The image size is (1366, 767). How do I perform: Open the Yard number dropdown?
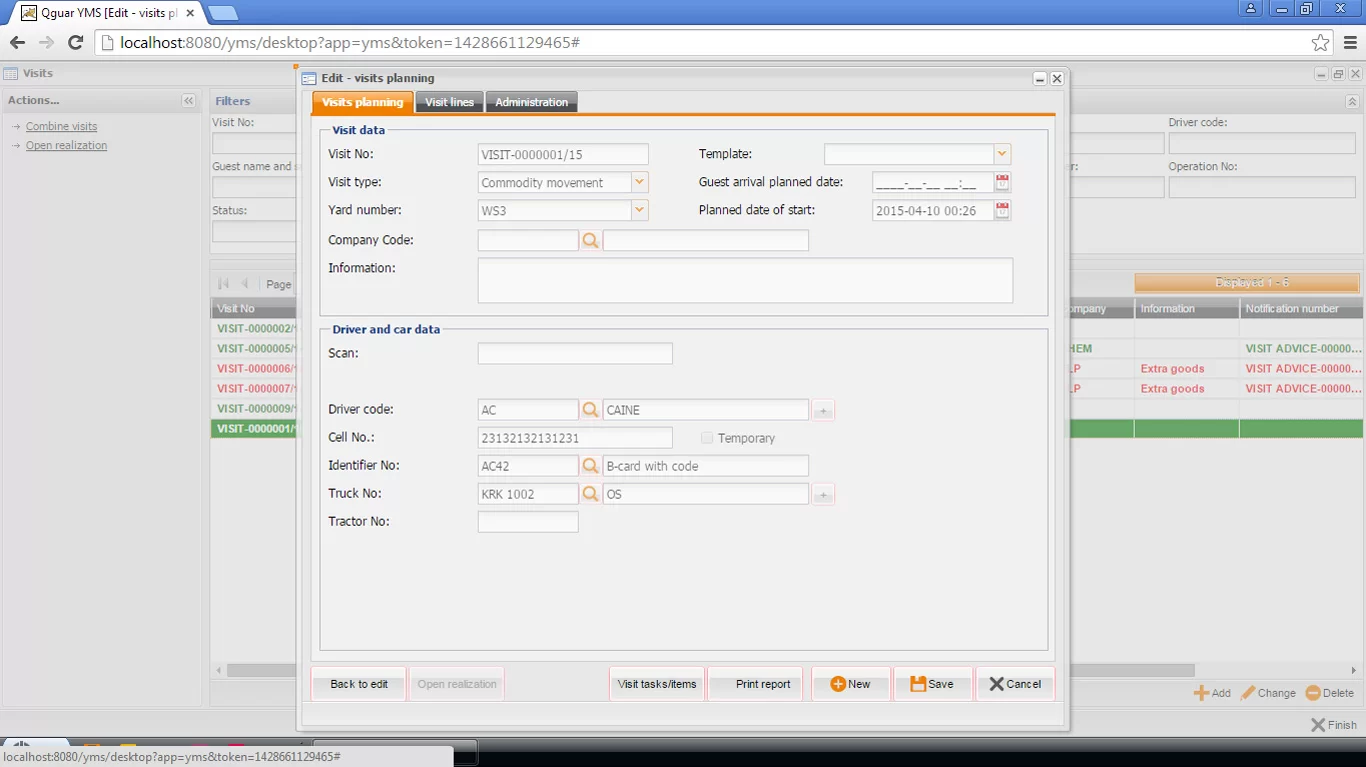click(x=641, y=210)
